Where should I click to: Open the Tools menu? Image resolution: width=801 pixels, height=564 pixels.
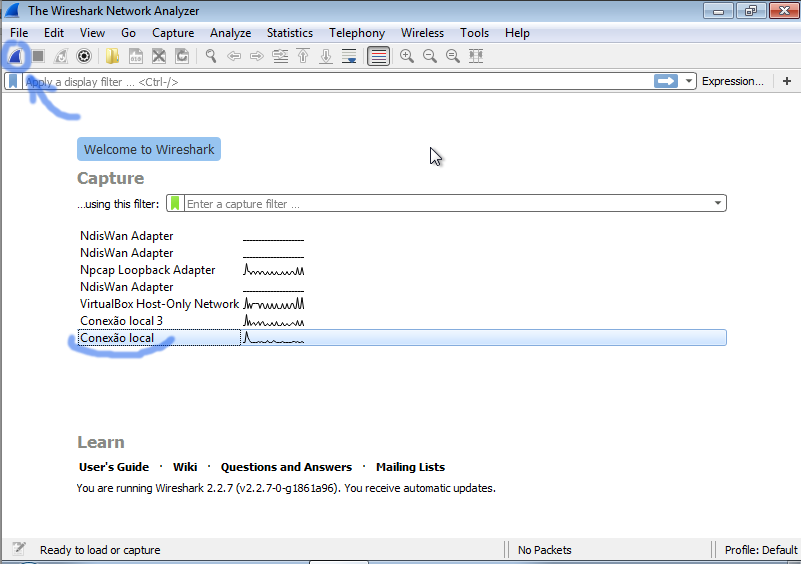point(474,33)
